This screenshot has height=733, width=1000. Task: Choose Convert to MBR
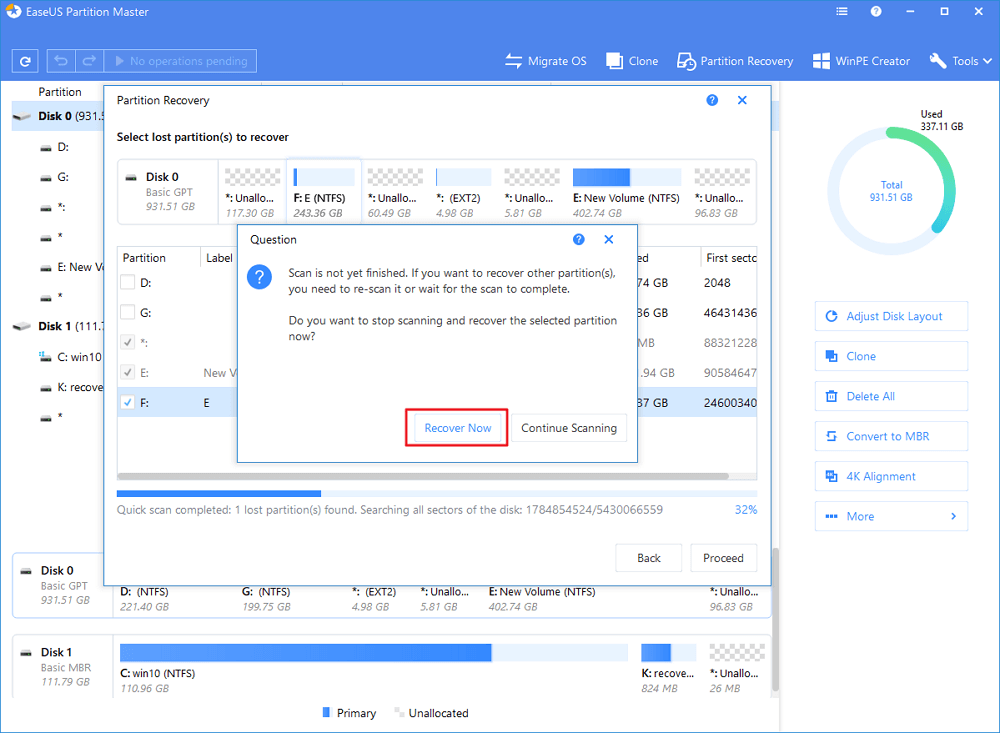[x=891, y=436]
